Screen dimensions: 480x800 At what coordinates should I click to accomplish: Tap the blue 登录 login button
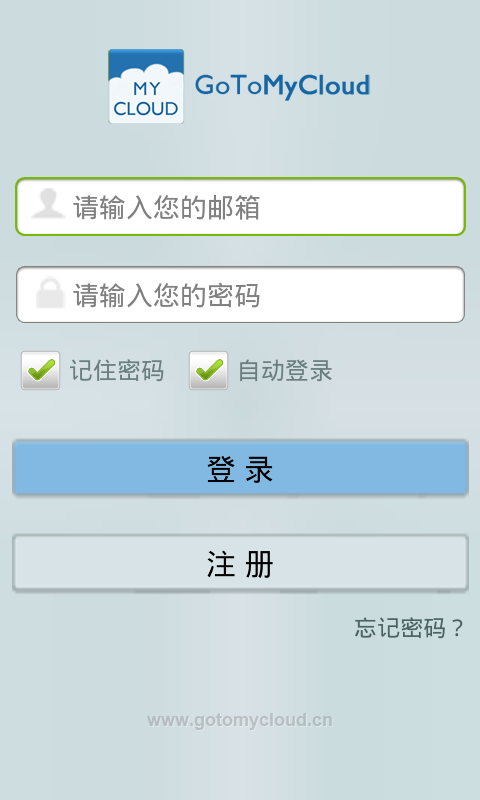[x=240, y=468]
